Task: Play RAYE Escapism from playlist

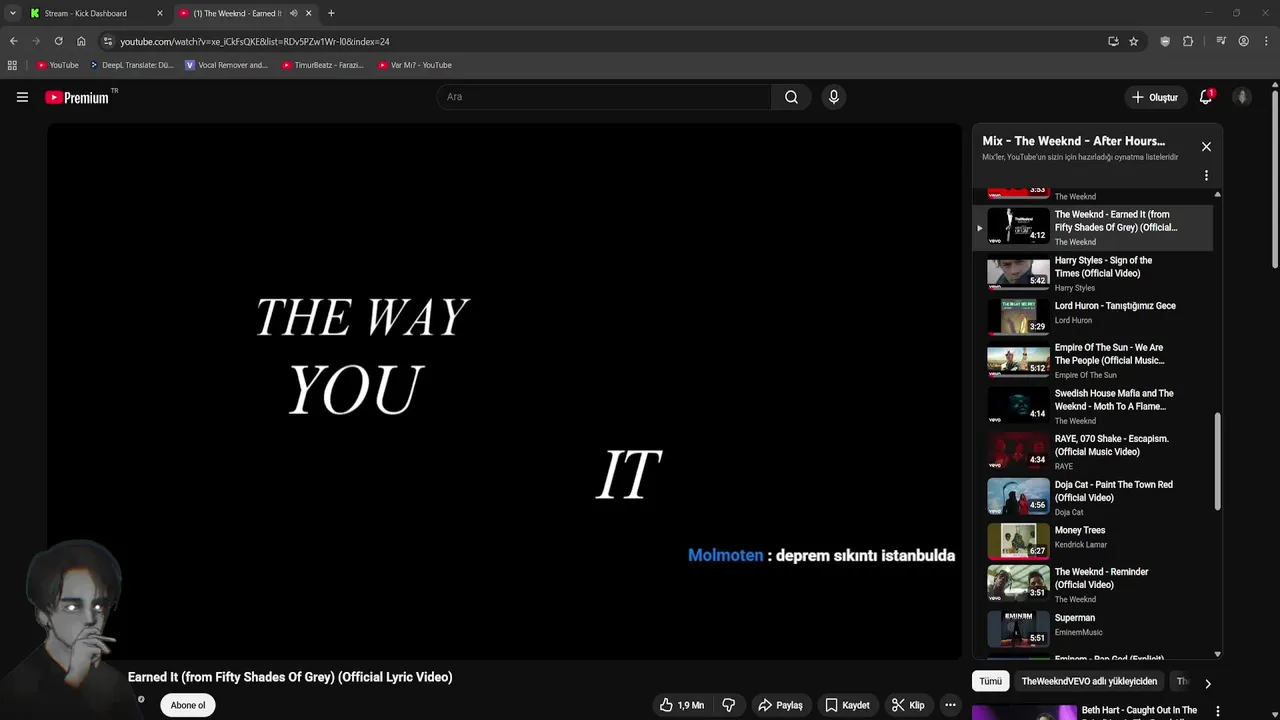Action: coord(1095,451)
